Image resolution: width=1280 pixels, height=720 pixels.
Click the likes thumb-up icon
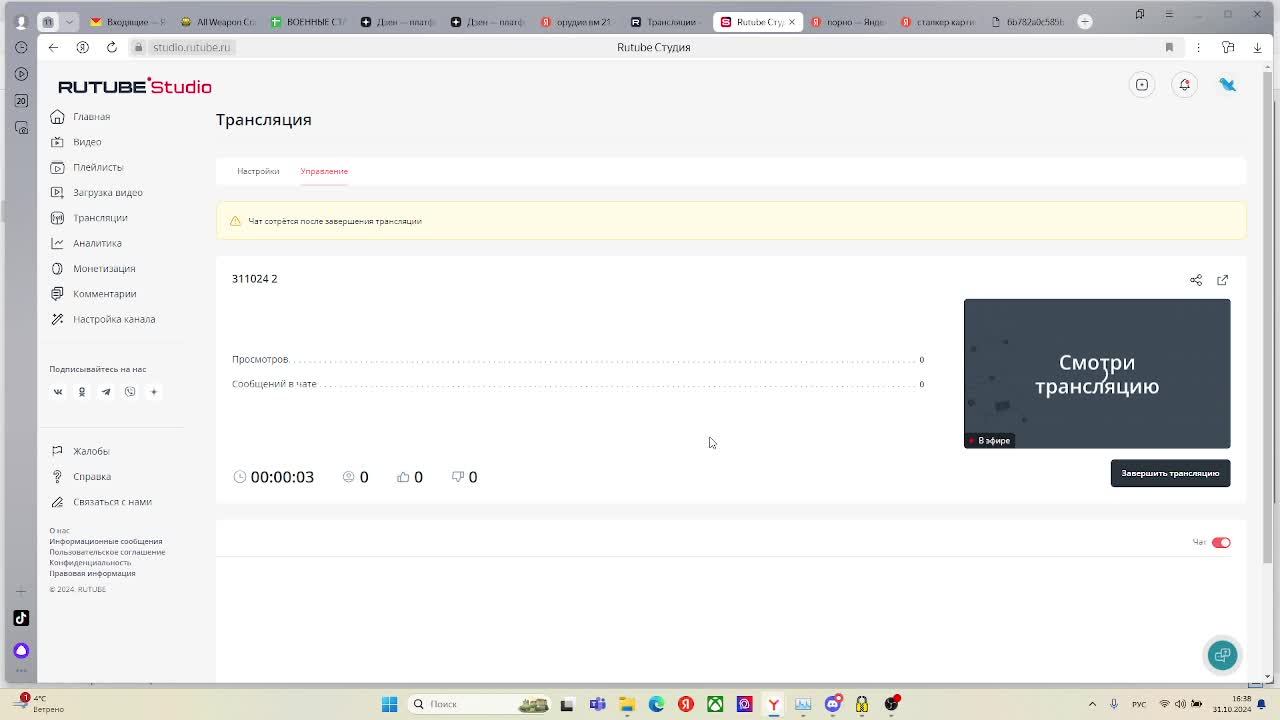pos(403,477)
